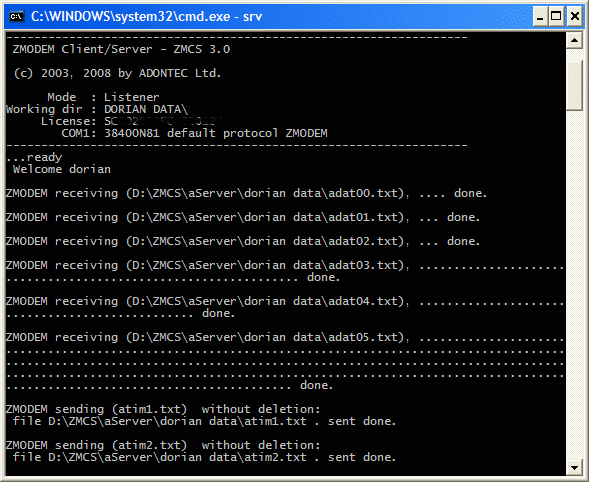The image size is (589, 482).
Task: Click the empty scrollbar track below the thumb
Action: pos(574,285)
